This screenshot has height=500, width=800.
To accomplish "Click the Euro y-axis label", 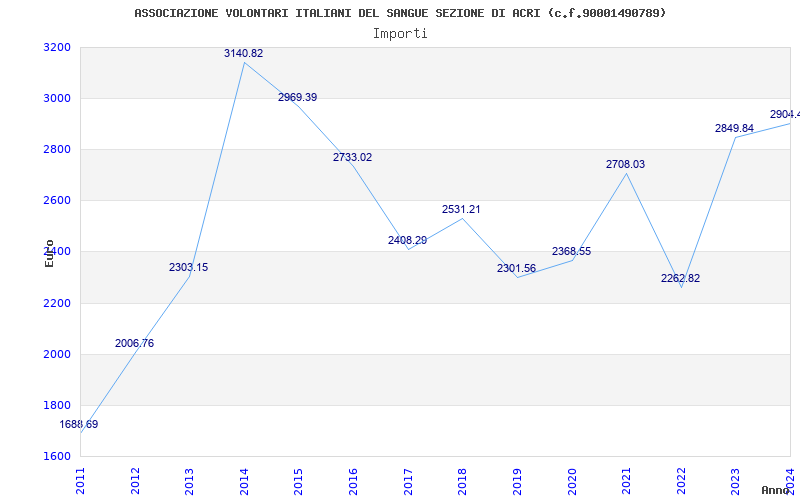I will click(x=49, y=254).
